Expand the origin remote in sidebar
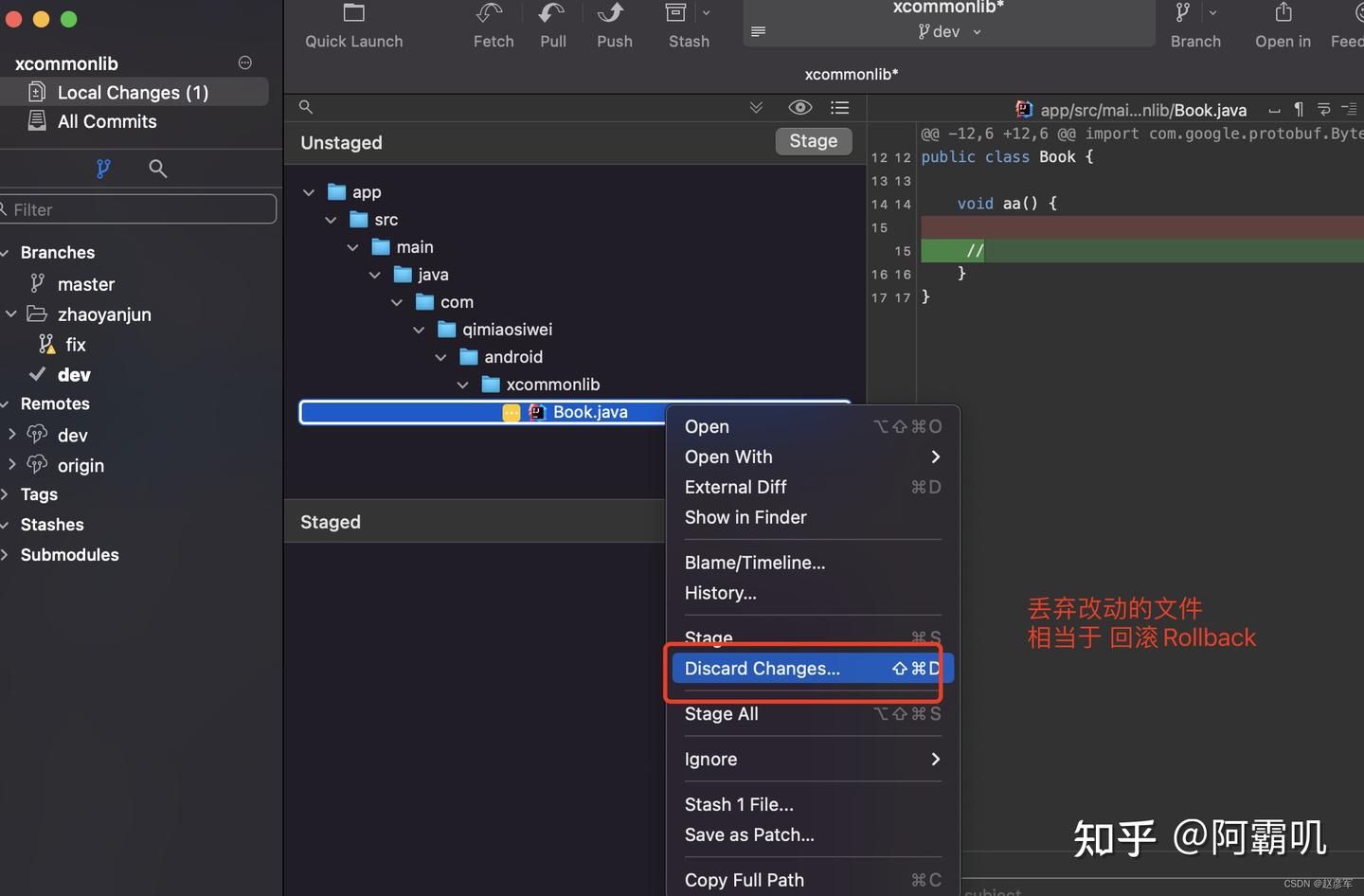1364x896 pixels. (12, 464)
